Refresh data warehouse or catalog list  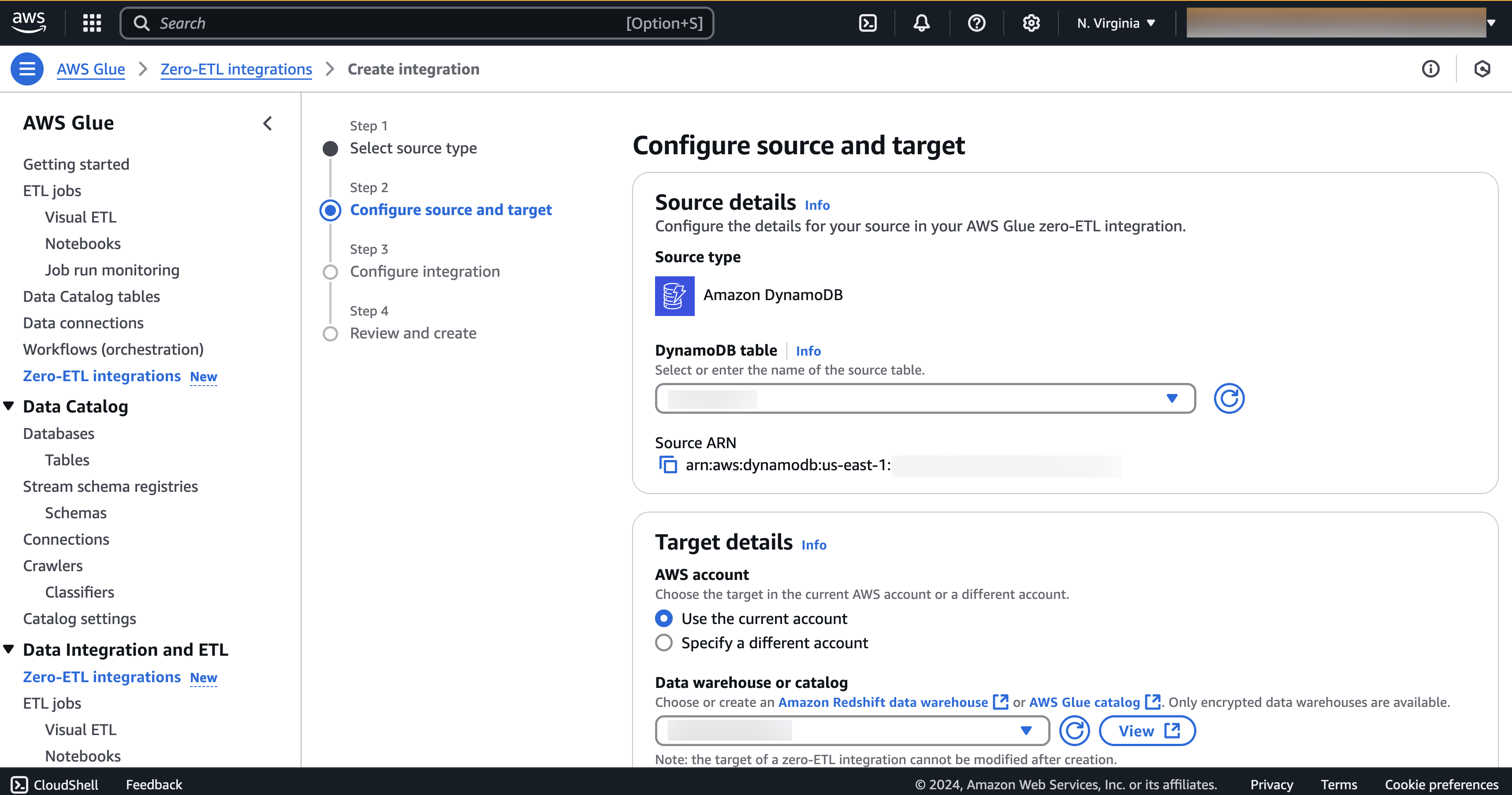tap(1074, 731)
